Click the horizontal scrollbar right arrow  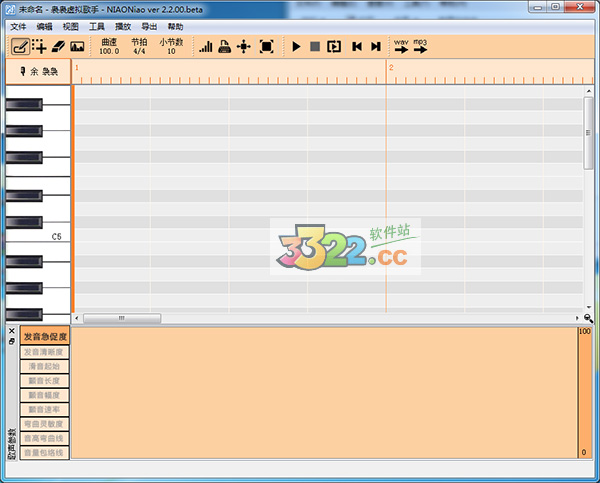pyautogui.click(x=577, y=318)
